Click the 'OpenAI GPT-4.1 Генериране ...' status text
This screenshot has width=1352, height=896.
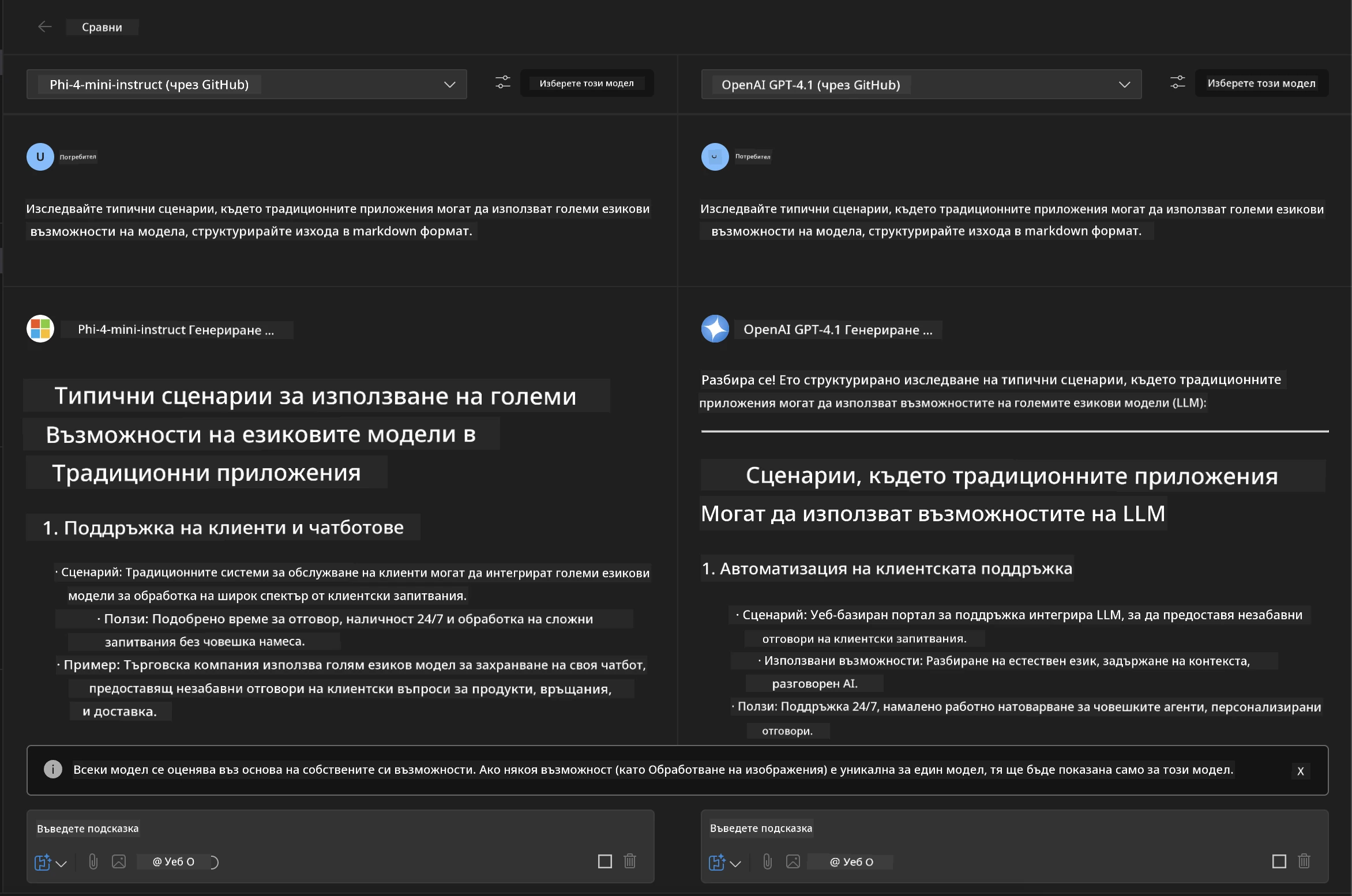pyautogui.click(x=838, y=330)
